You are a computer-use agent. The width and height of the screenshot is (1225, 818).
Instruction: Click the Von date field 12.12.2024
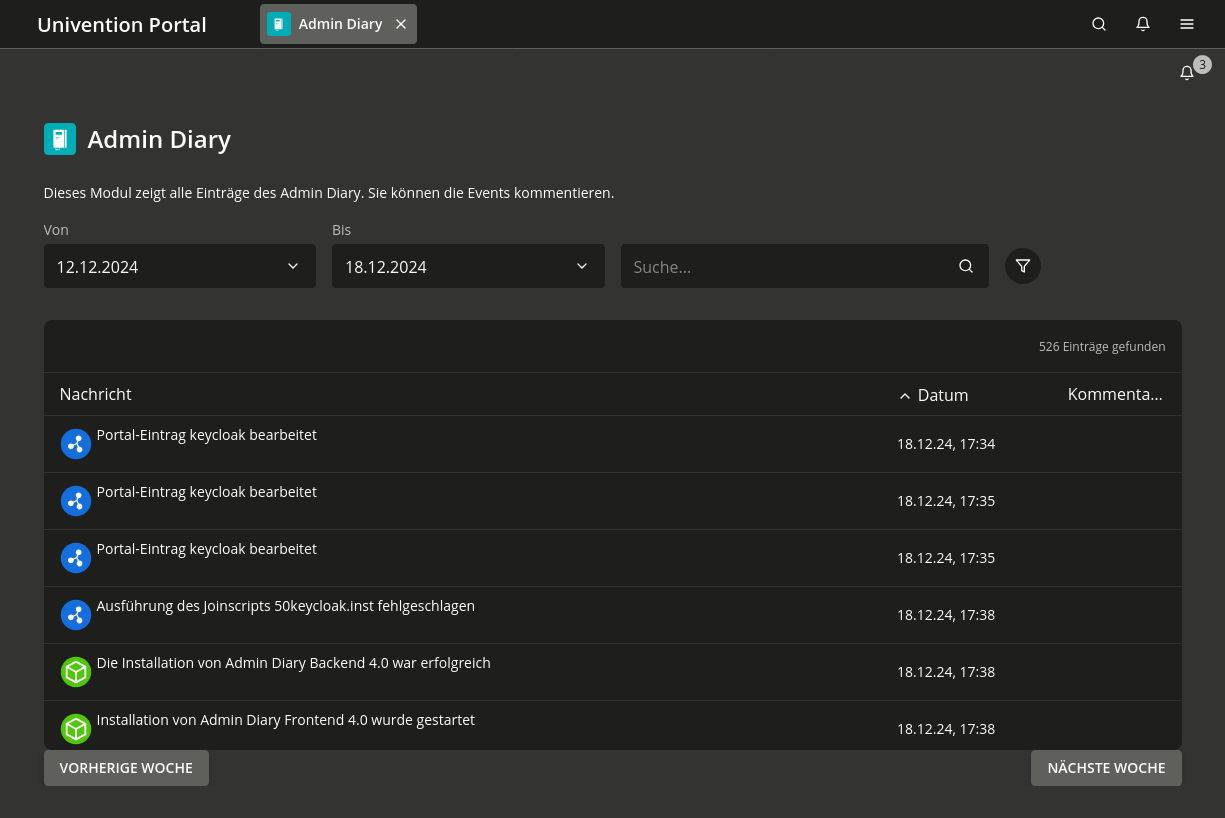click(x=180, y=266)
